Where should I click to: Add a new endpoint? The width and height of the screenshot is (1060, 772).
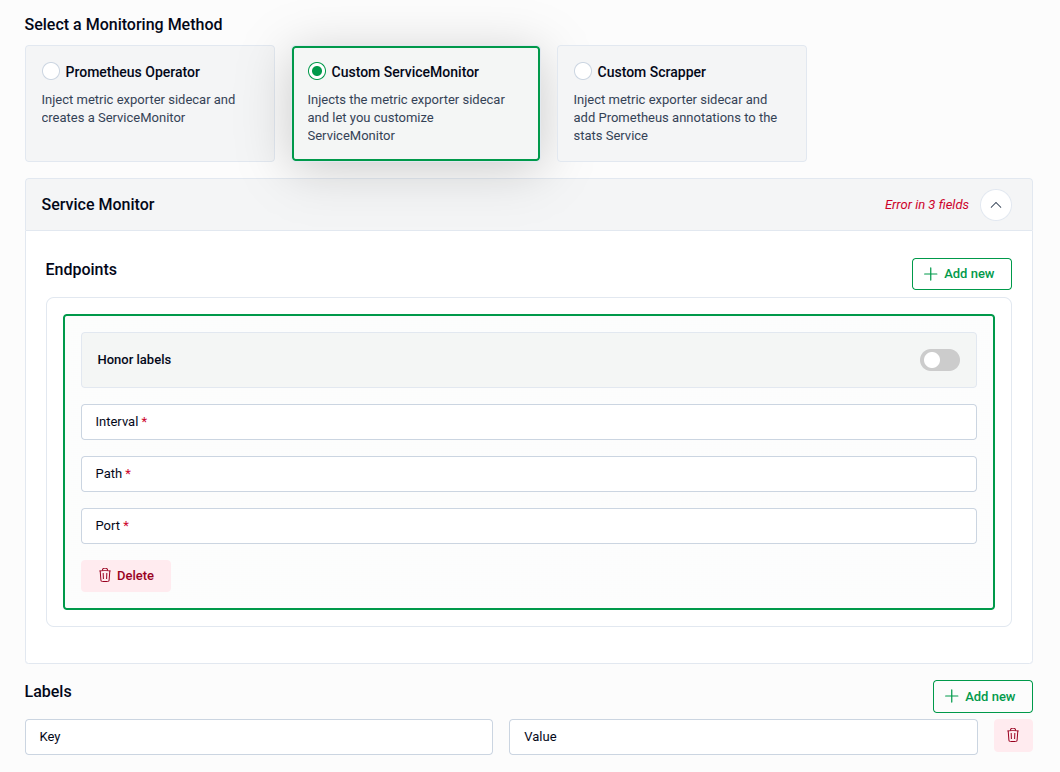point(961,273)
